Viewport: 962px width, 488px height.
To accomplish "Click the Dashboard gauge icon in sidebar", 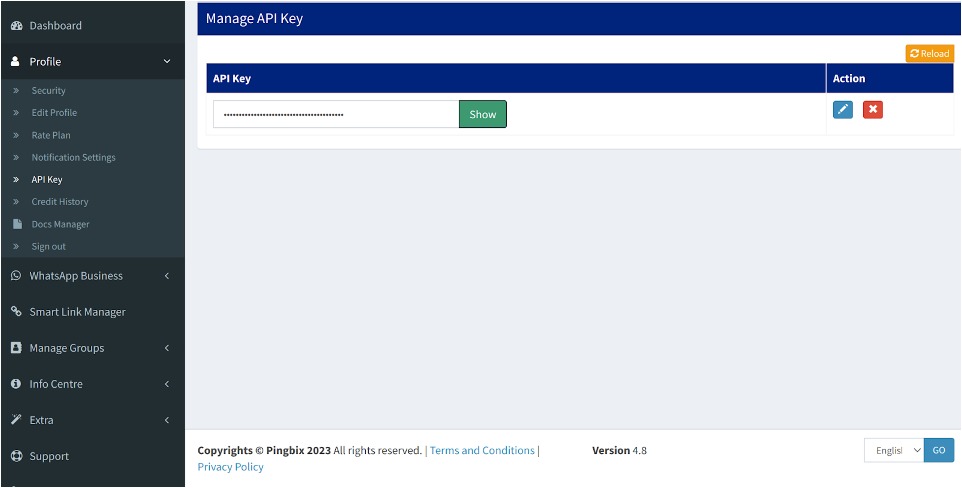I will pyautogui.click(x=16, y=26).
